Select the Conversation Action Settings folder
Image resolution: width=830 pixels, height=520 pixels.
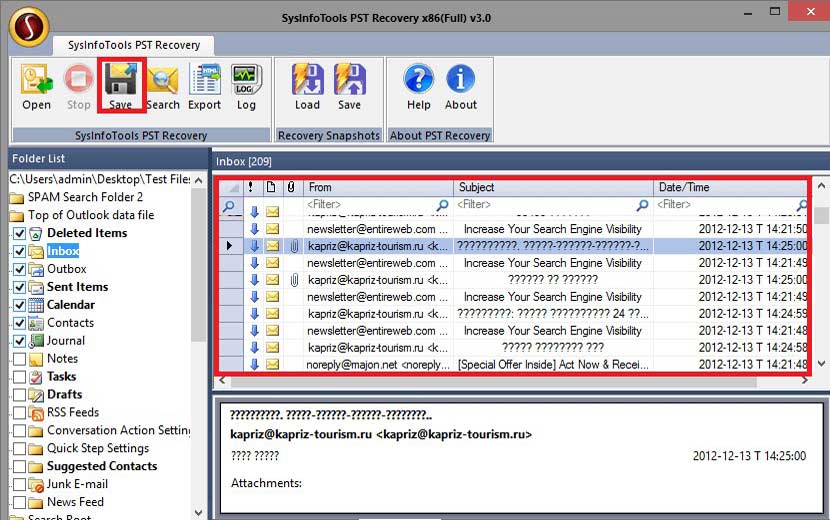[119, 431]
